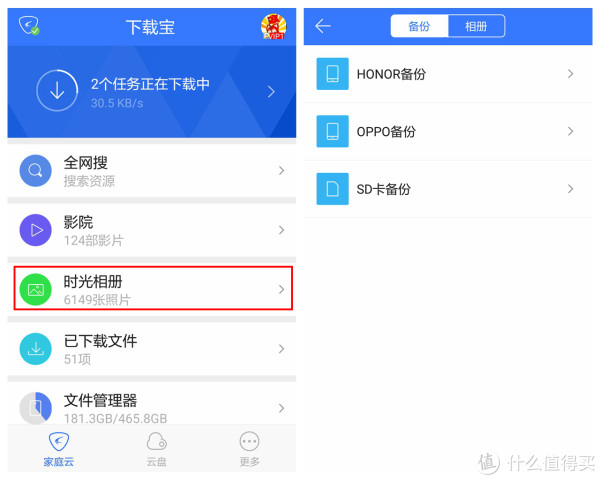The width and height of the screenshot is (600, 480).
Task: Select the HONOR备份 phone icon
Action: (x=333, y=74)
